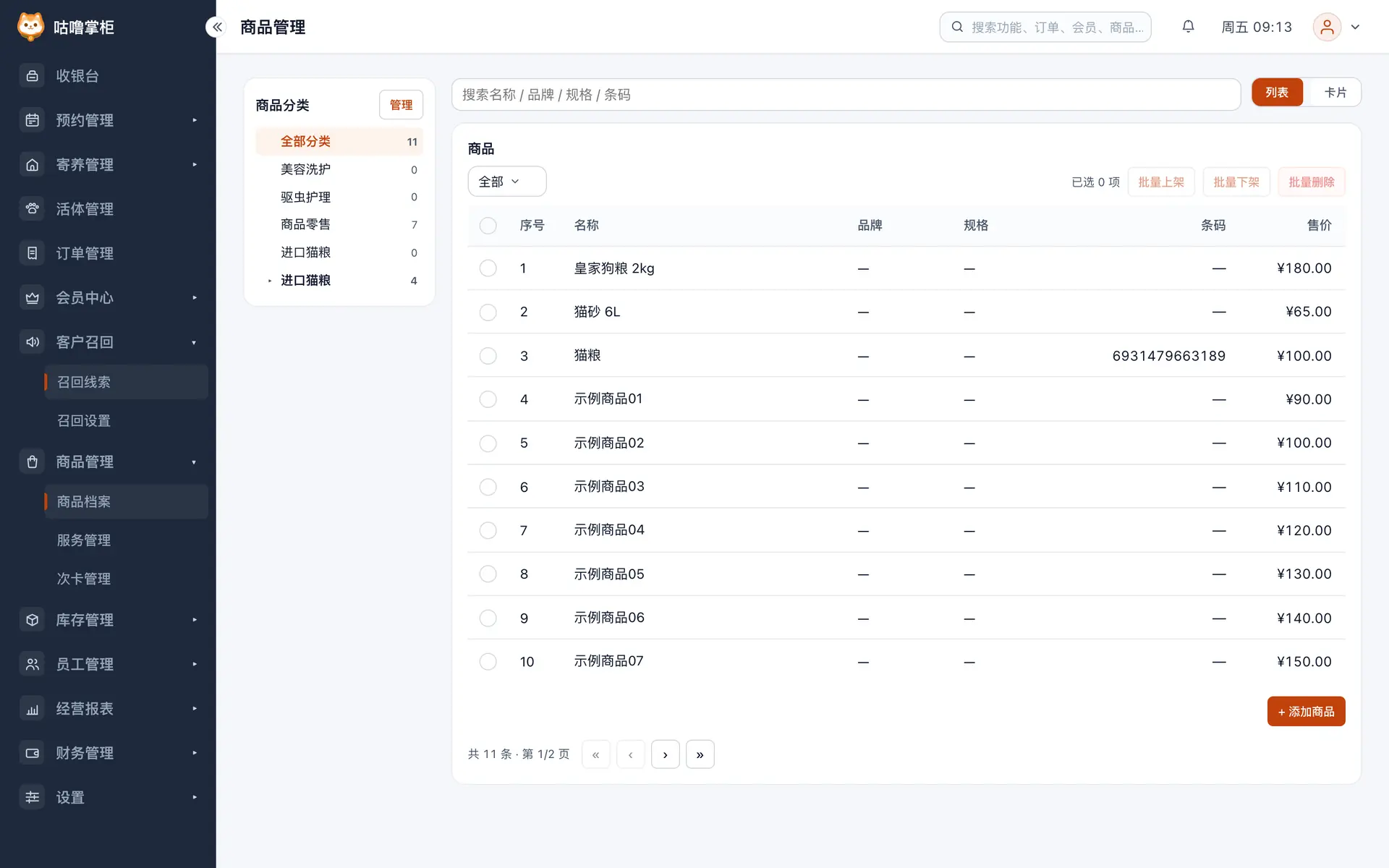Collapse the sidebar with double-chevron icon
Screen dimensions: 1389x868
point(217,27)
